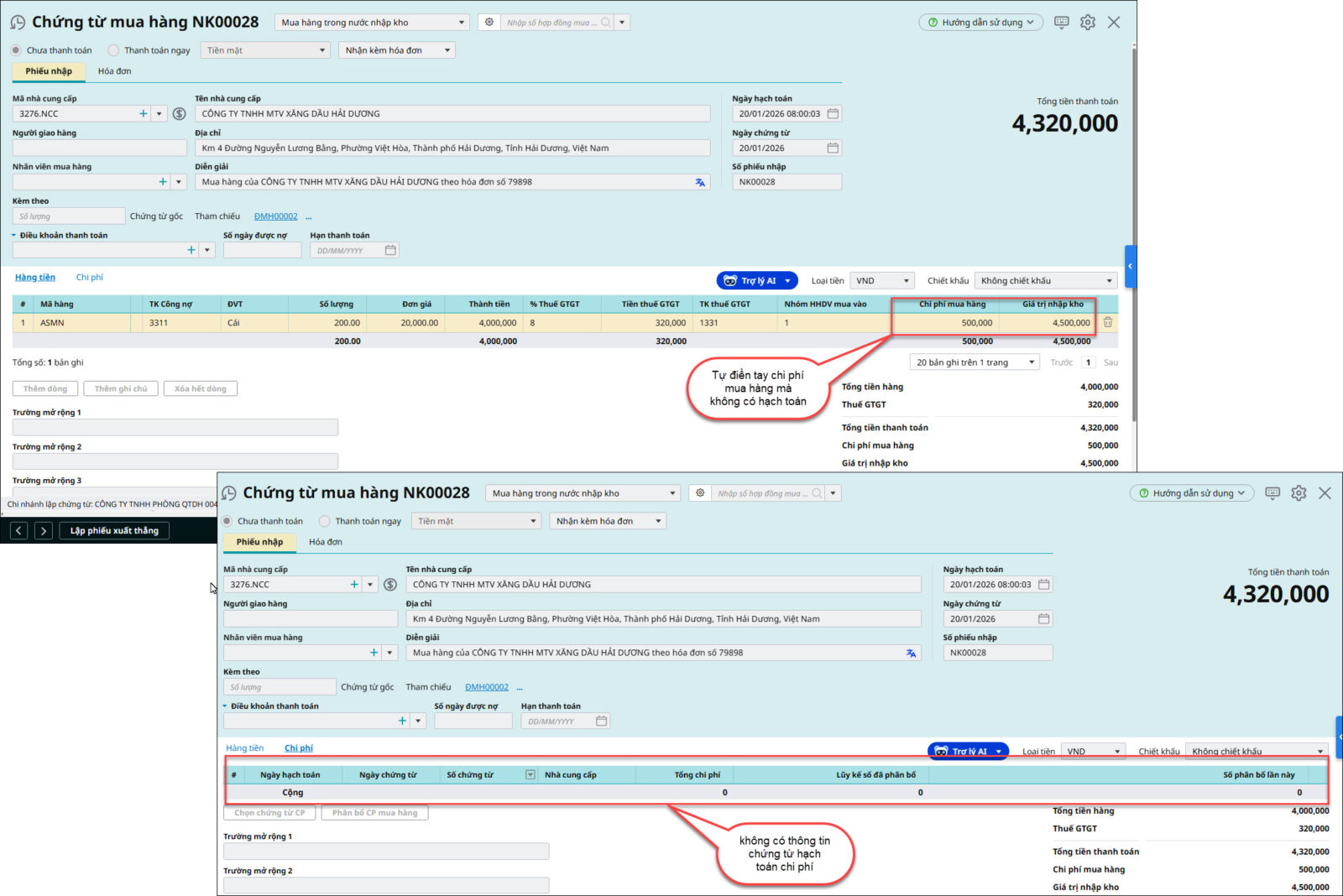
Task: Click filter icon in Số chứng từ column
Action: (530, 775)
